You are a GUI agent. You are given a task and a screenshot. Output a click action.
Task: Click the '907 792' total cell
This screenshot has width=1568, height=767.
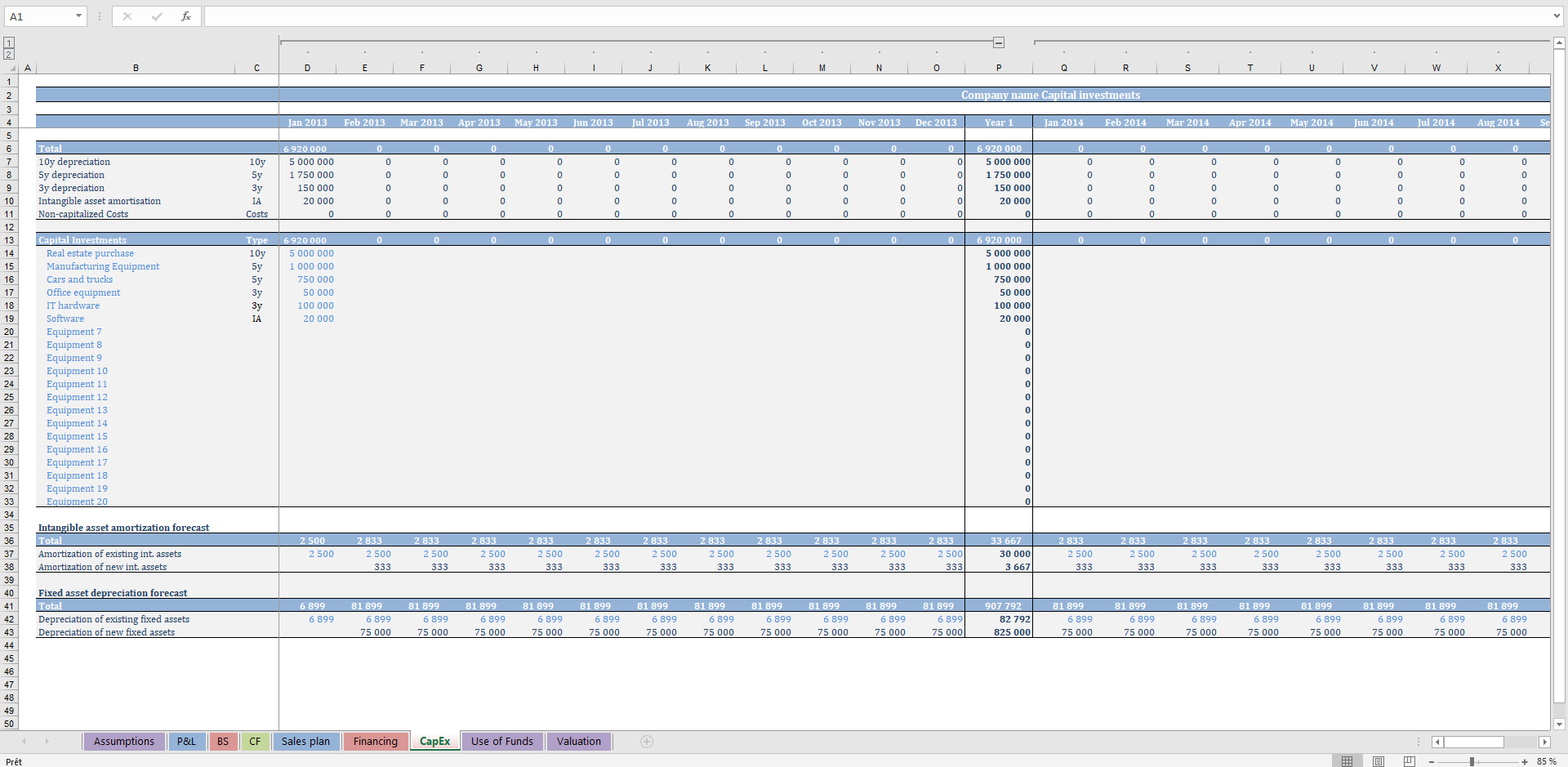[999, 606]
